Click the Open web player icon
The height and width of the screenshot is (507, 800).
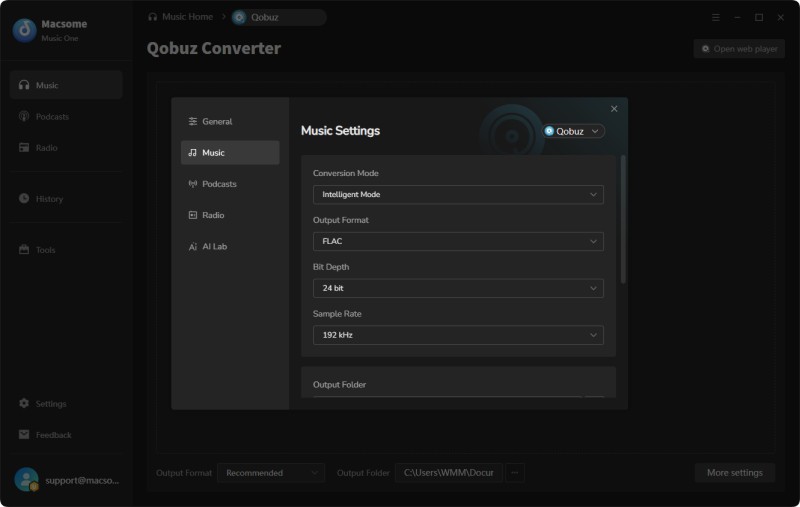(706, 49)
